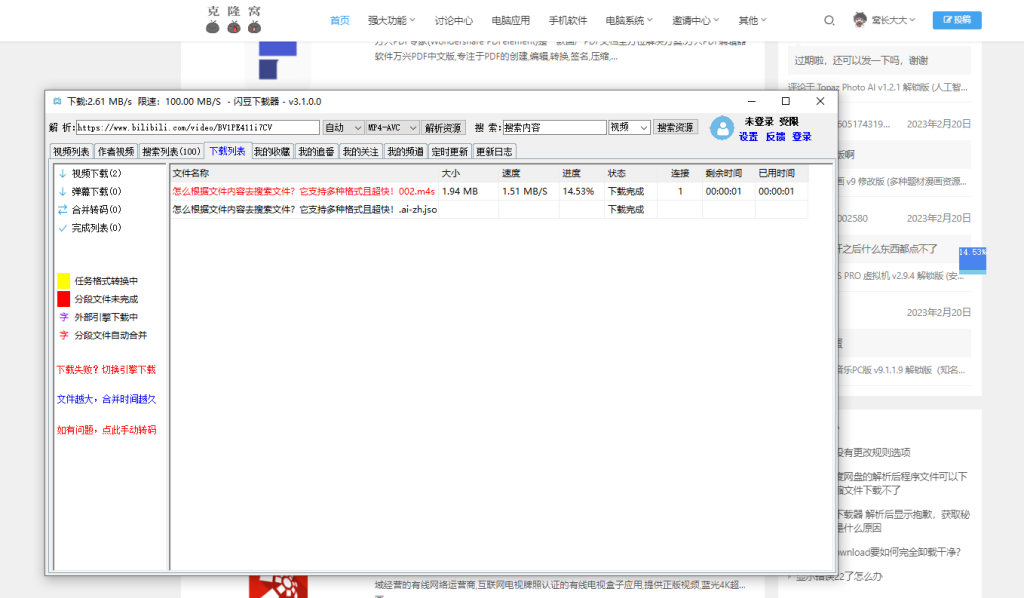The image size is (1024, 598).
Task: Click the 搜索内容 search input field
Action: pos(554,127)
